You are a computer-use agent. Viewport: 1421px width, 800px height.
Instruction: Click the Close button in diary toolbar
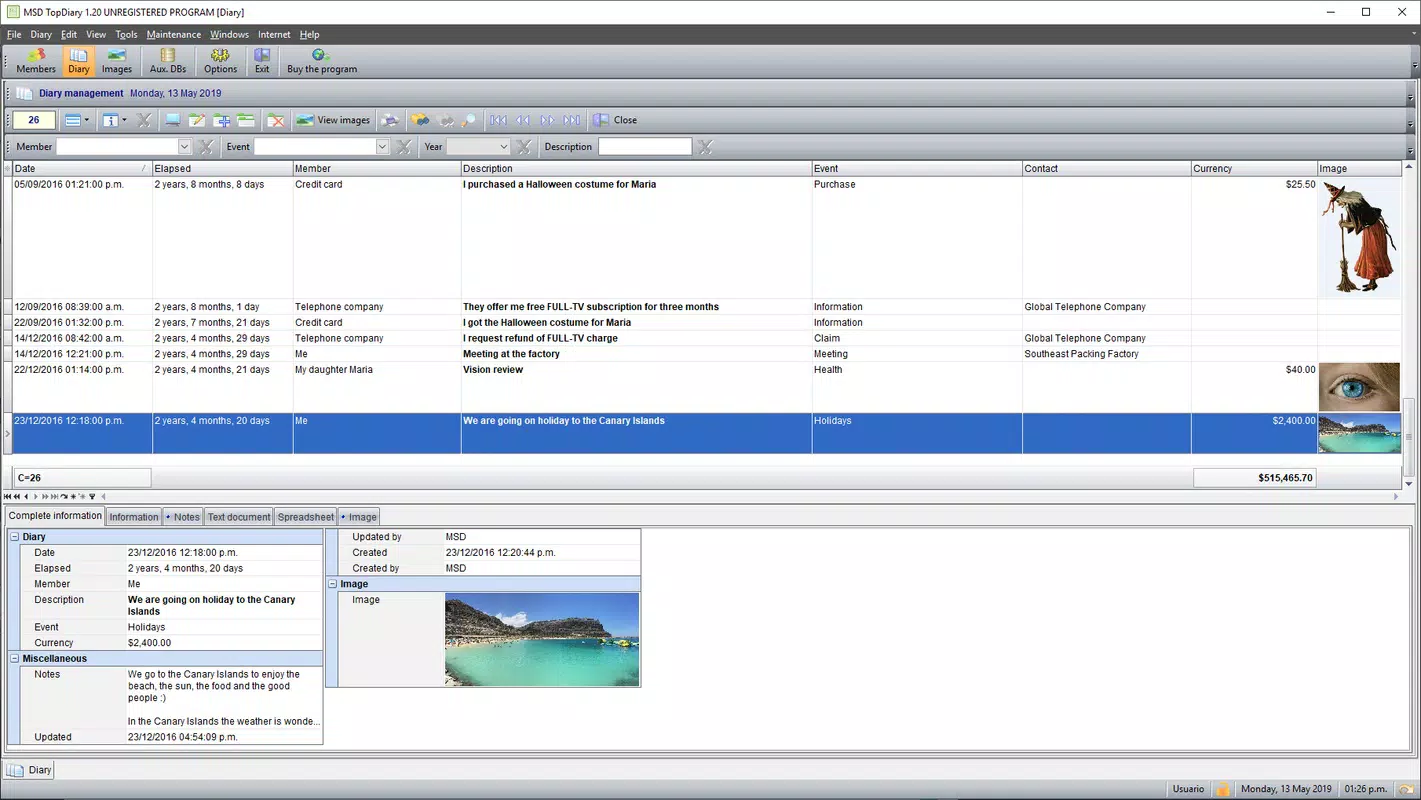tap(615, 120)
